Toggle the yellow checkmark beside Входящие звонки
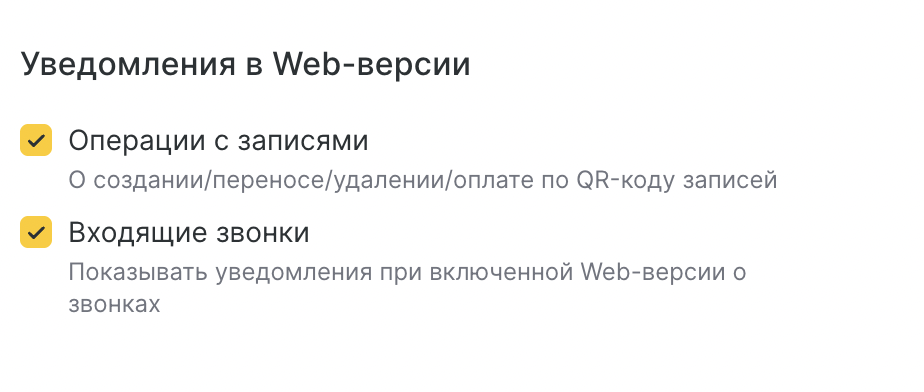 (x=36, y=232)
